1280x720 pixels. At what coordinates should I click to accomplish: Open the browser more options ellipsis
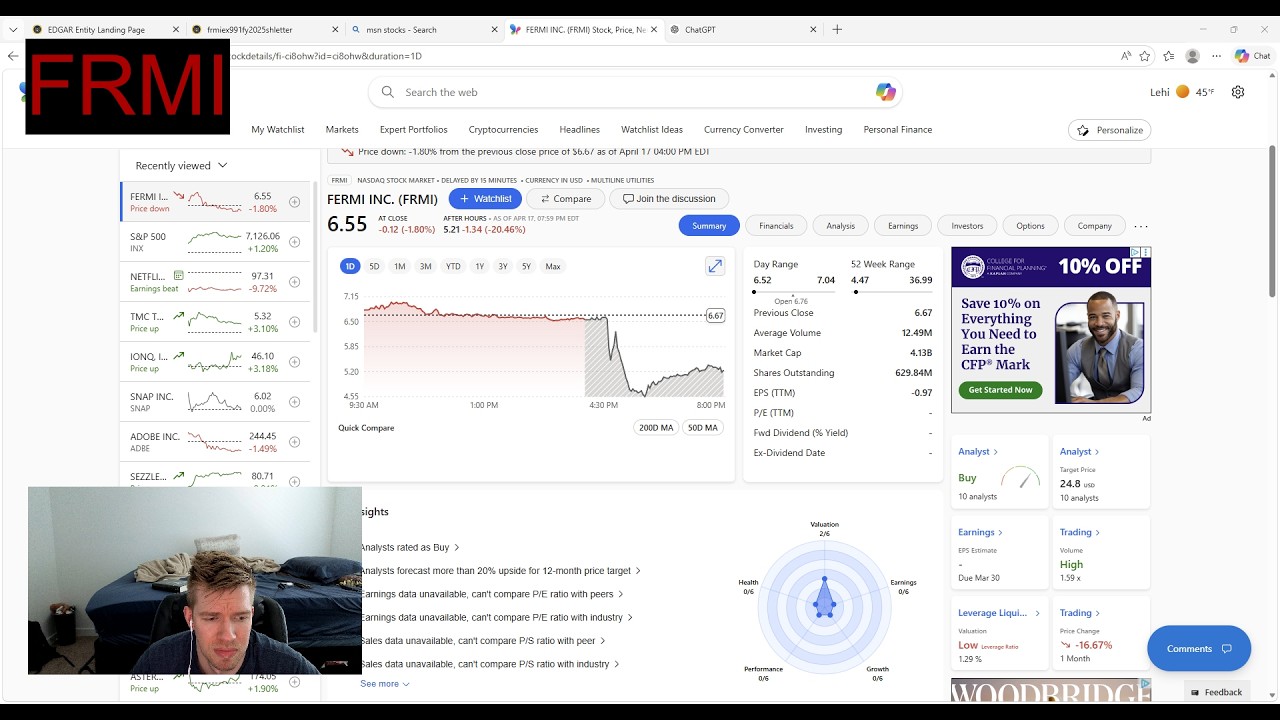point(1216,56)
